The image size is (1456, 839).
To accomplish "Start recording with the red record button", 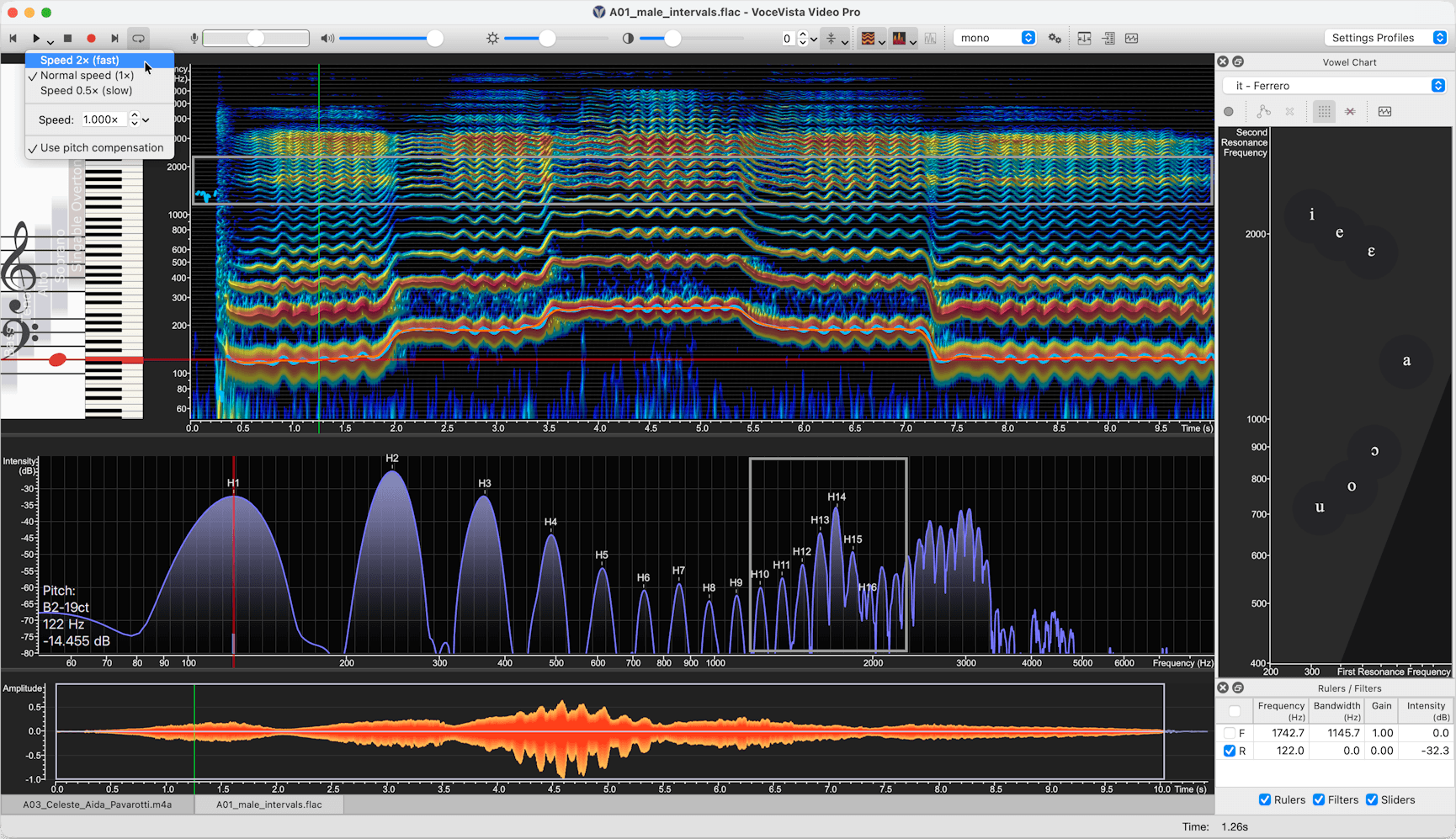I will point(91,39).
